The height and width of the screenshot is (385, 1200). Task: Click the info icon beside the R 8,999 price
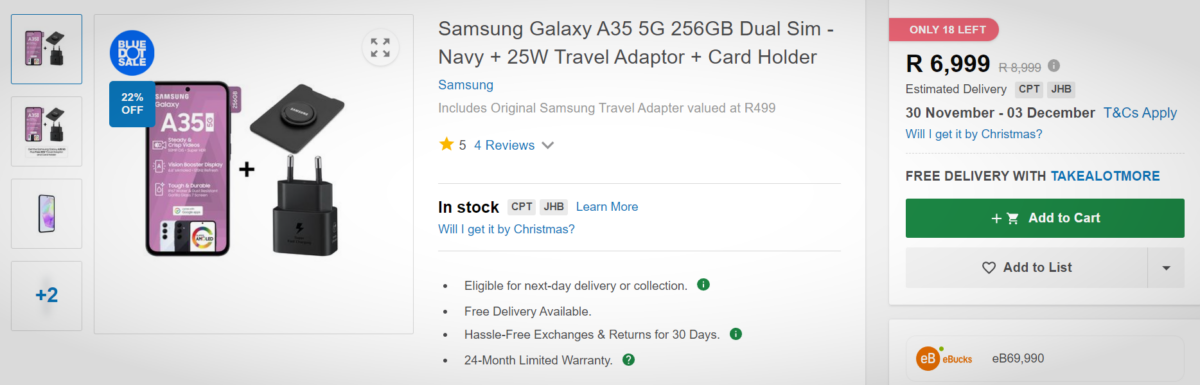(1053, 66)
